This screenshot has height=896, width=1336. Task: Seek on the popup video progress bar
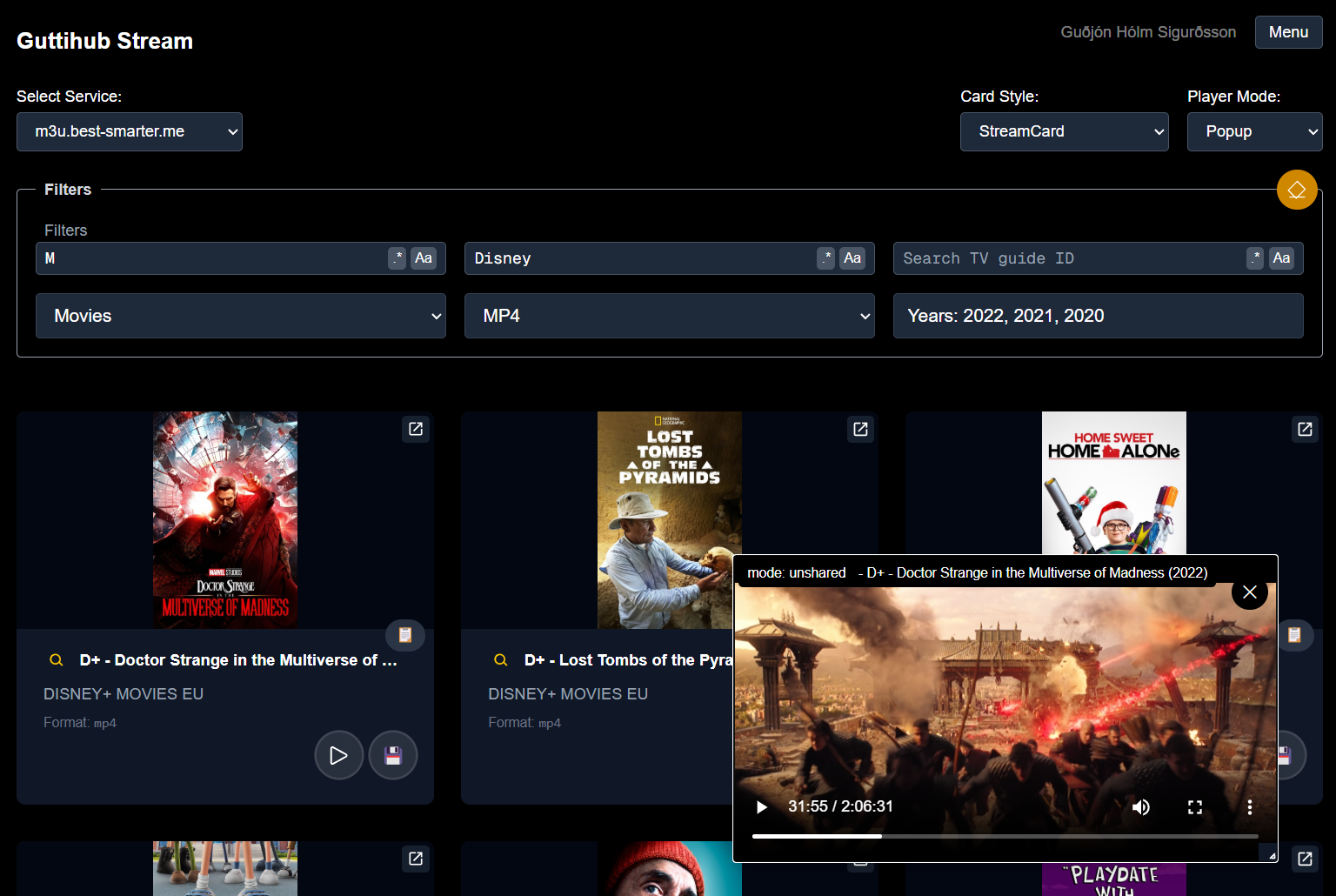(x=1005, y=836)
